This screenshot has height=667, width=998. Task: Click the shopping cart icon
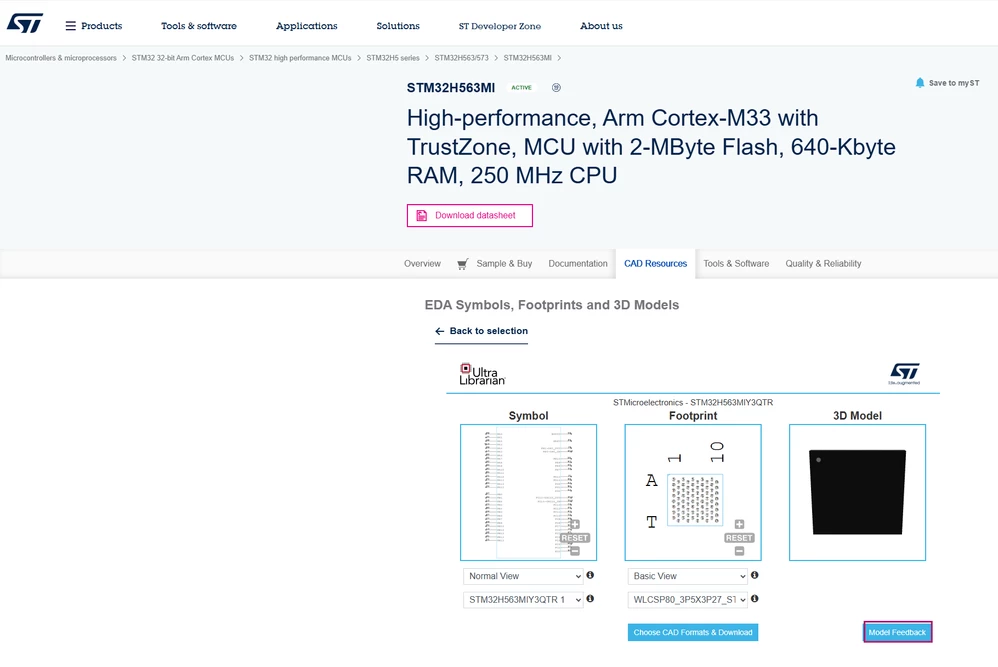coord(463,263)
